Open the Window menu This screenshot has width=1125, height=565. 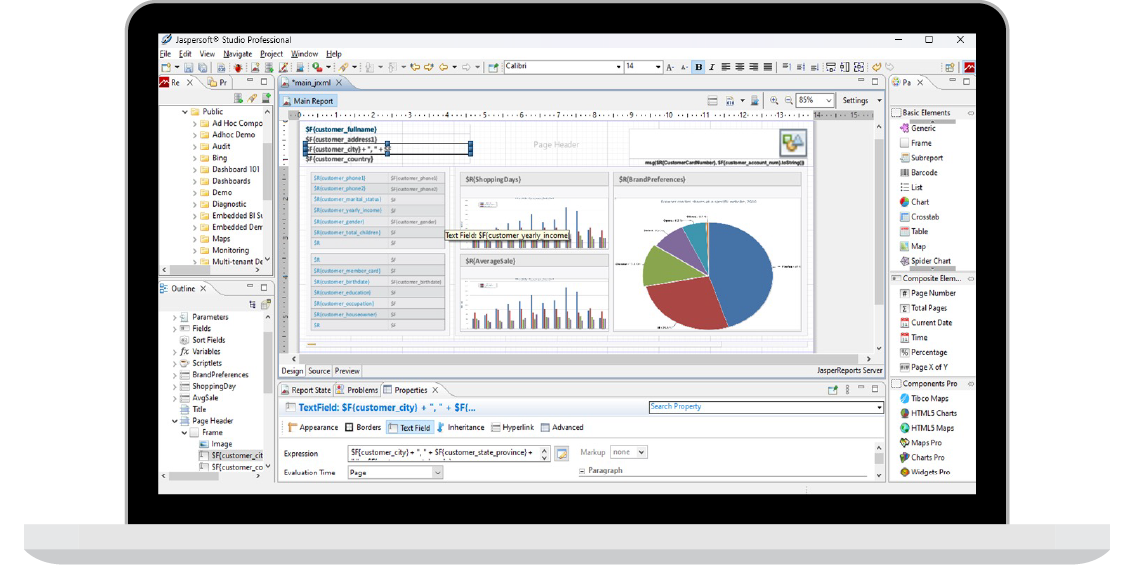304,54
